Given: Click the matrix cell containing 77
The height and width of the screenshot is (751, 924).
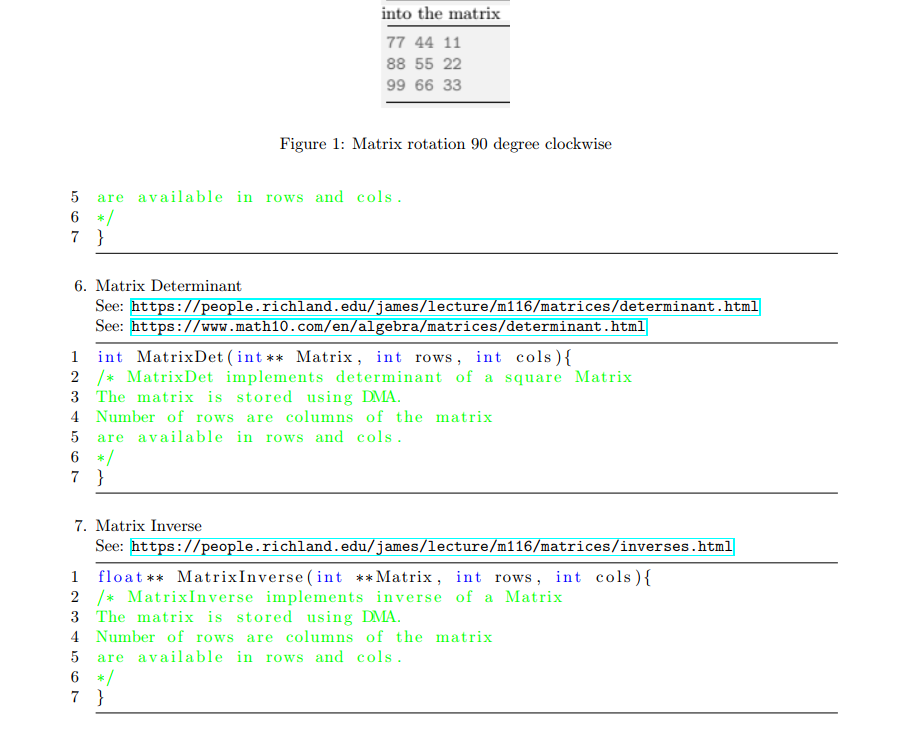Looking at the screenshot, I should pyautogui.click(x=395, y=43).
